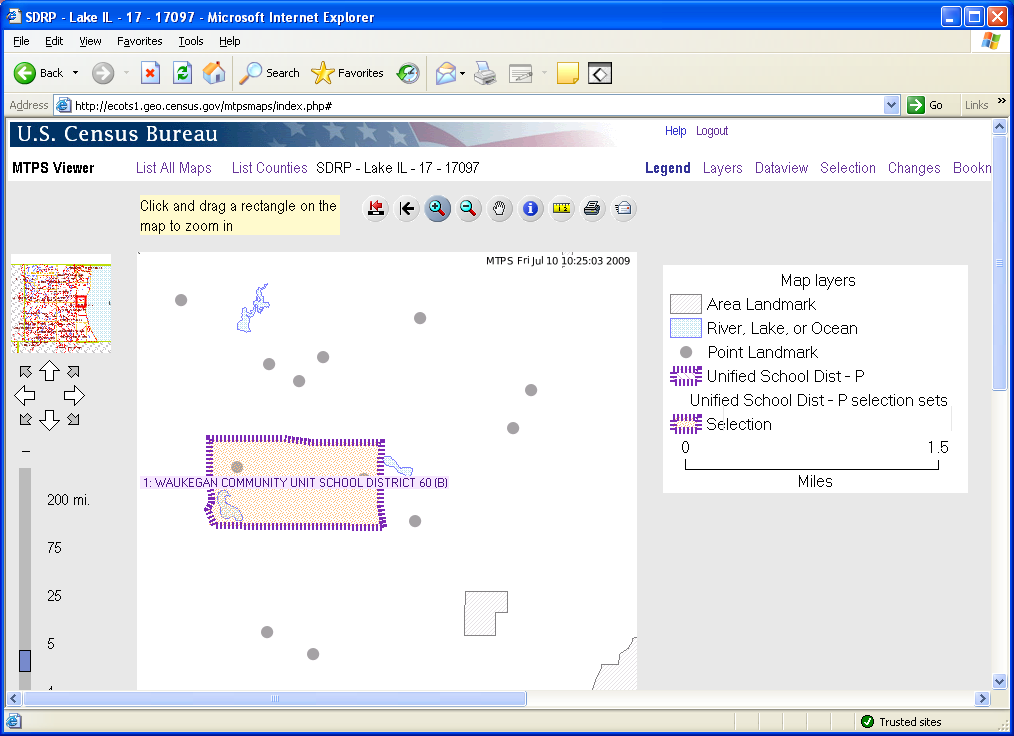Open the Tools menu
Screen dimensions: 1014x736
point(190,41)
